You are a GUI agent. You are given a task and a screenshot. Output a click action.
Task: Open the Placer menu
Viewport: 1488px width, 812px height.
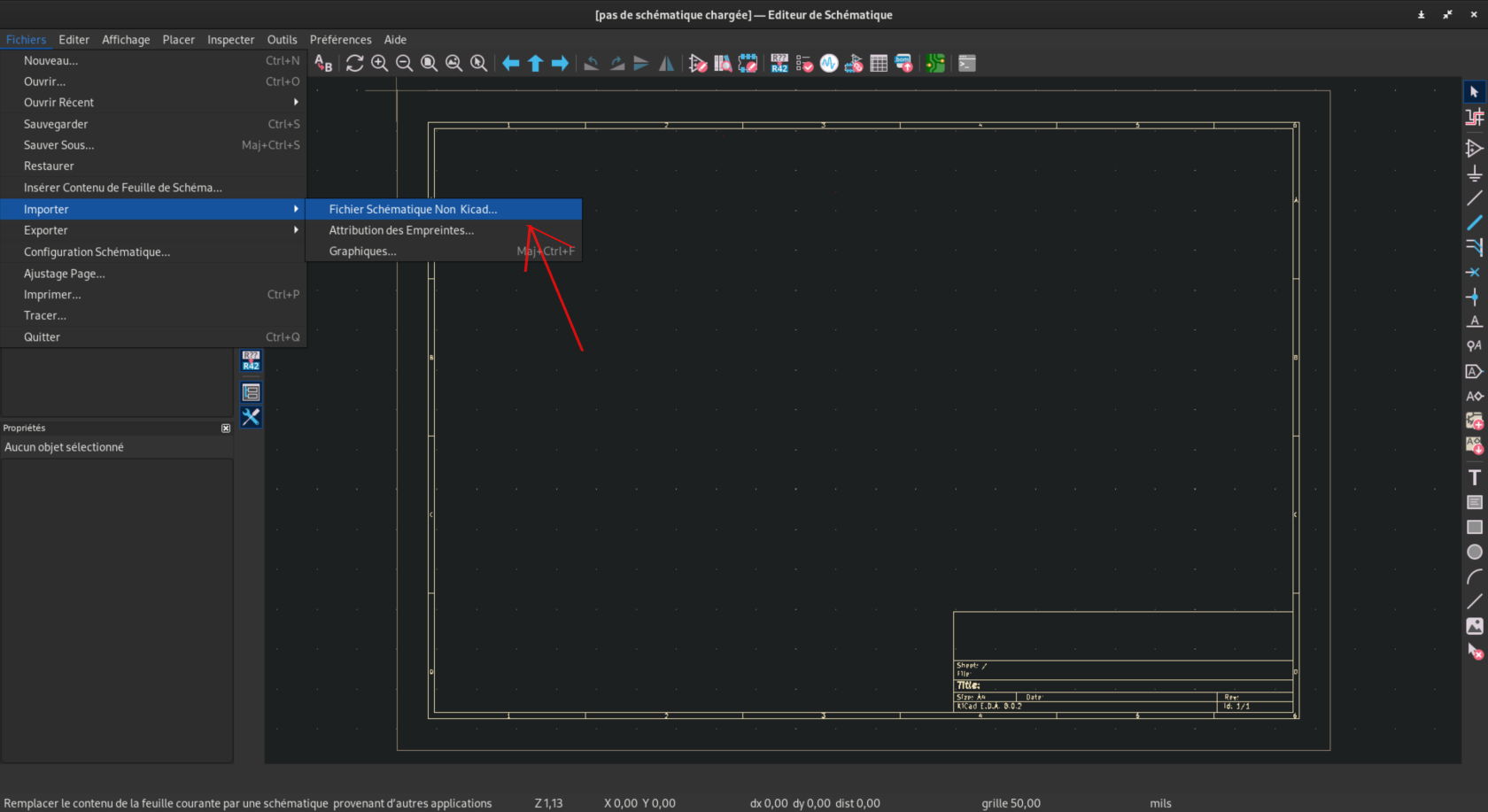178,40
